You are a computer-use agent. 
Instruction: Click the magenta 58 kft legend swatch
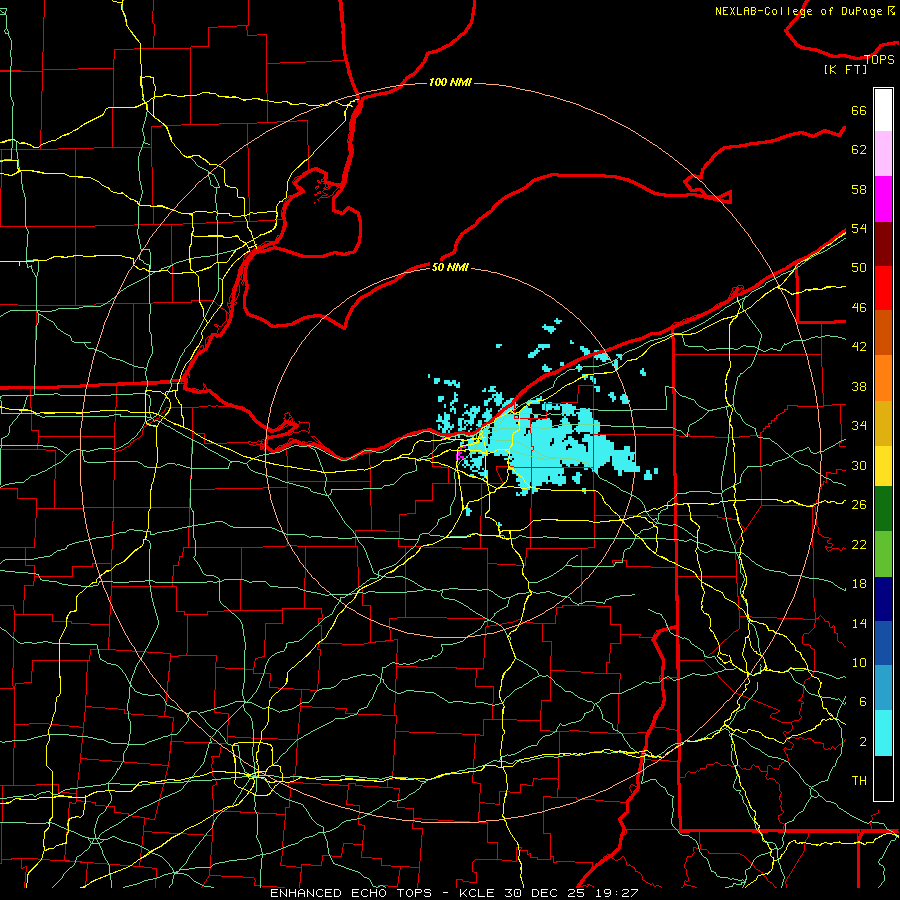tap(883, 199)
